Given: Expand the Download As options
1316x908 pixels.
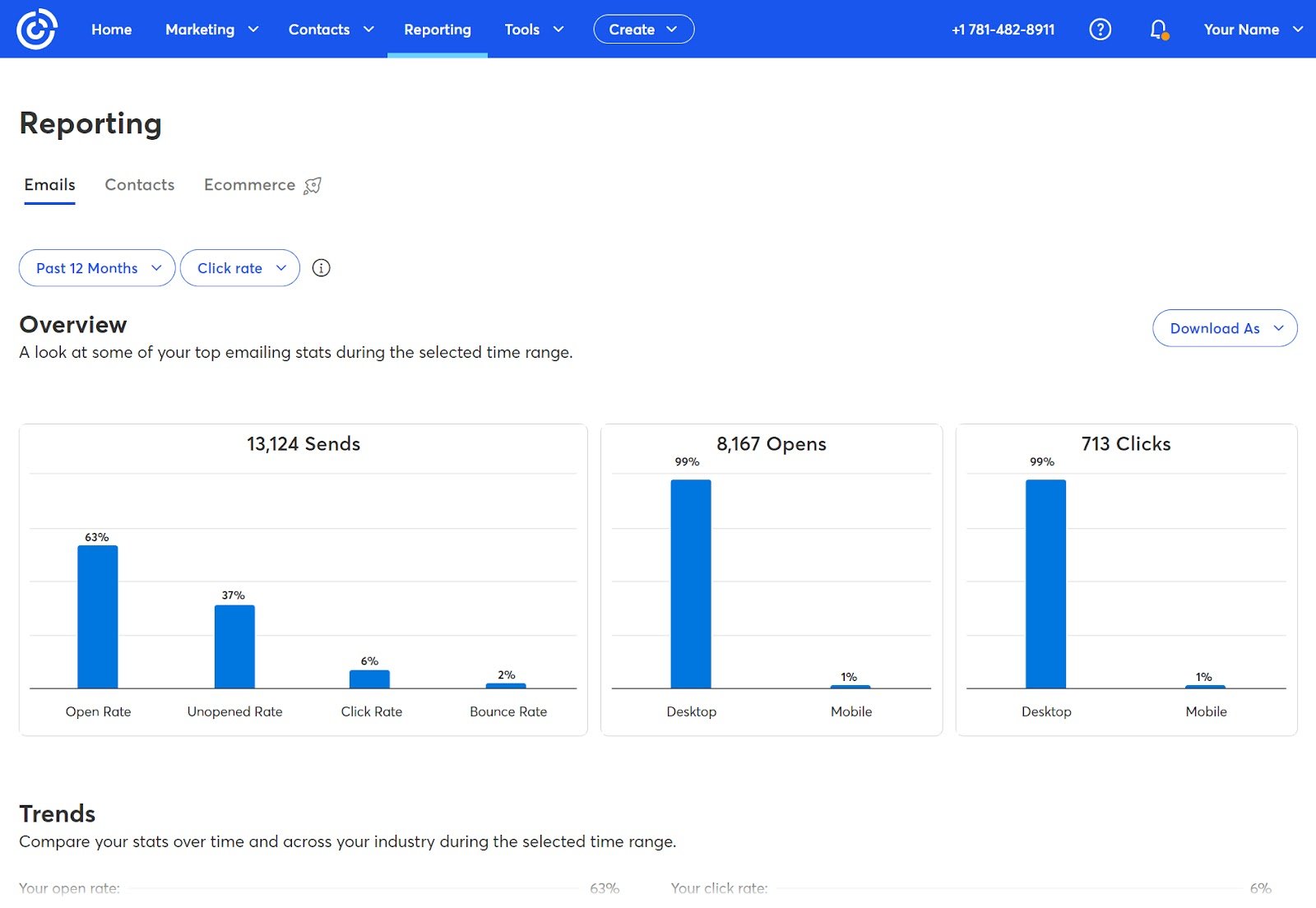Looking at the screenshot, I should 1225,328.
